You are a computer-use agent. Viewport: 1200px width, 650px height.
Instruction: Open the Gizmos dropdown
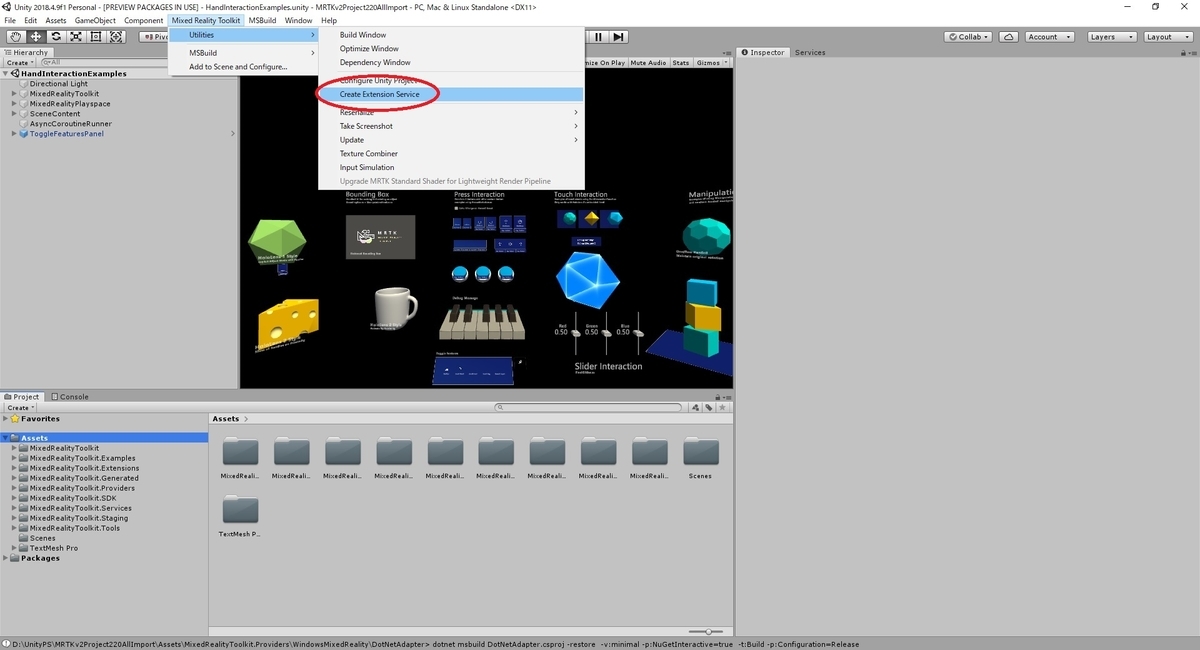710,62
